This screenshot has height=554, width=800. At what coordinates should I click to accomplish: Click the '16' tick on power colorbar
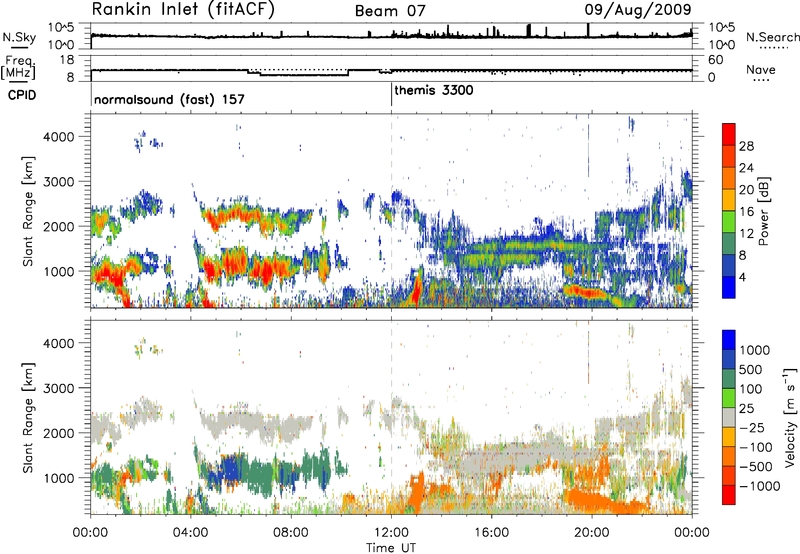(746, 212)
